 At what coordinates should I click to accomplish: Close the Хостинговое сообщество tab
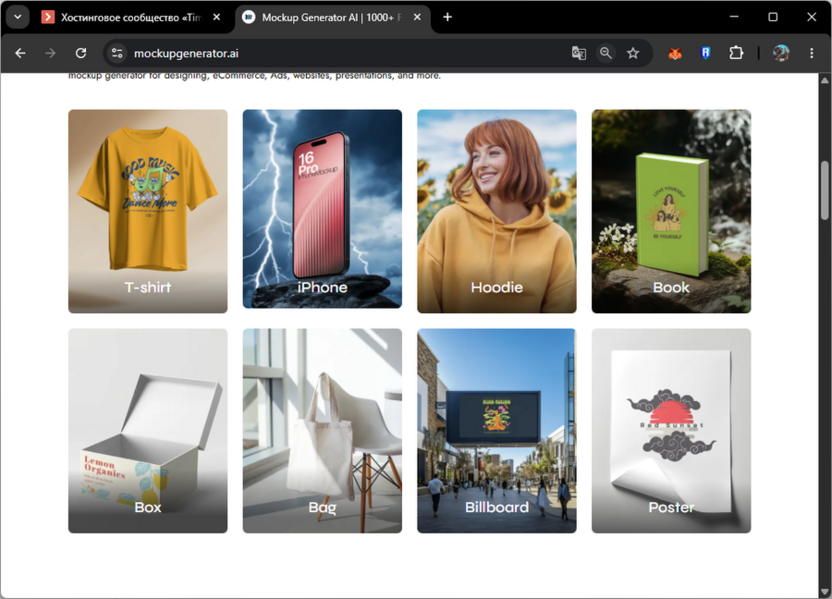pos(216,17)
